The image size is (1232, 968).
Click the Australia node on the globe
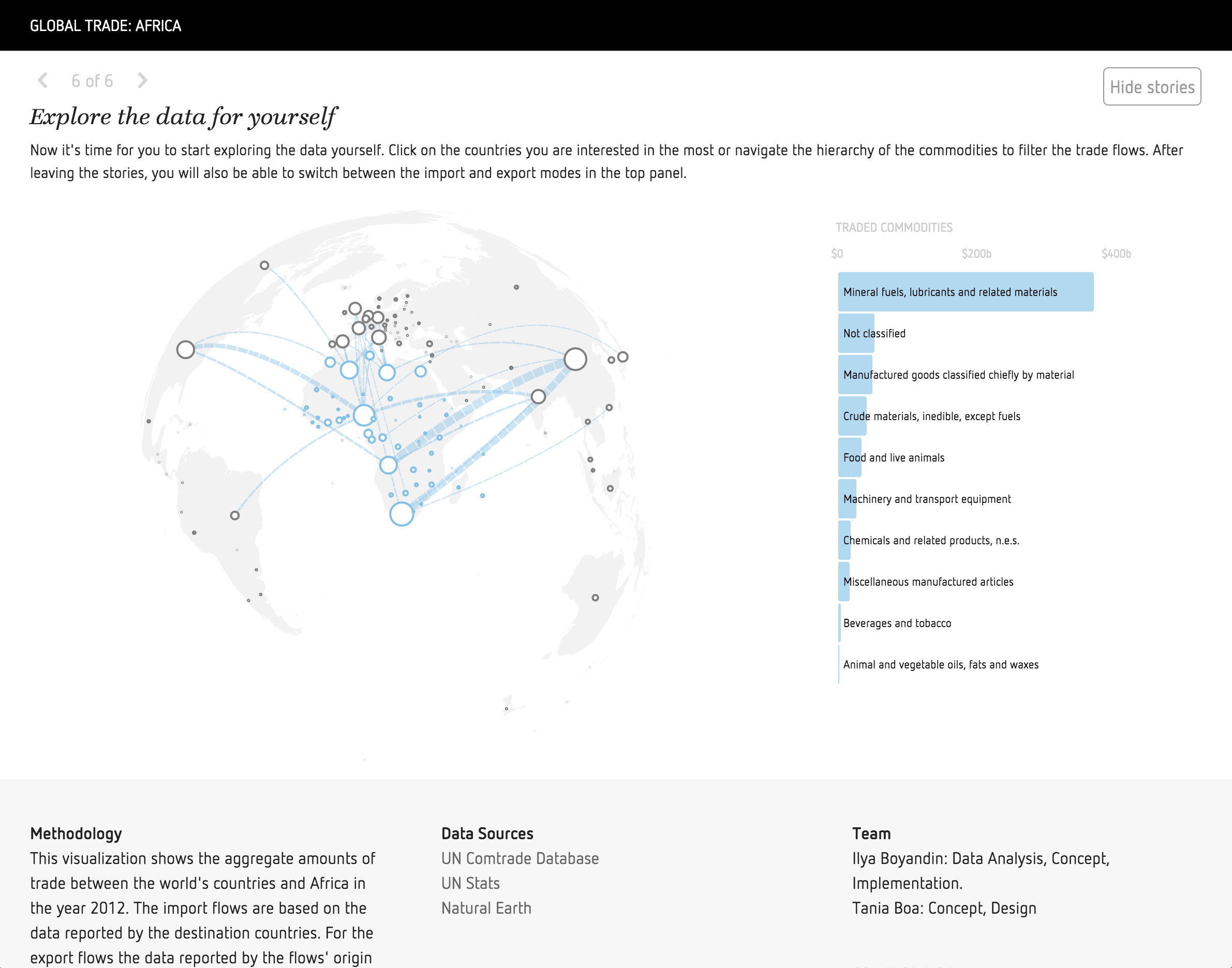click(595, 598)
